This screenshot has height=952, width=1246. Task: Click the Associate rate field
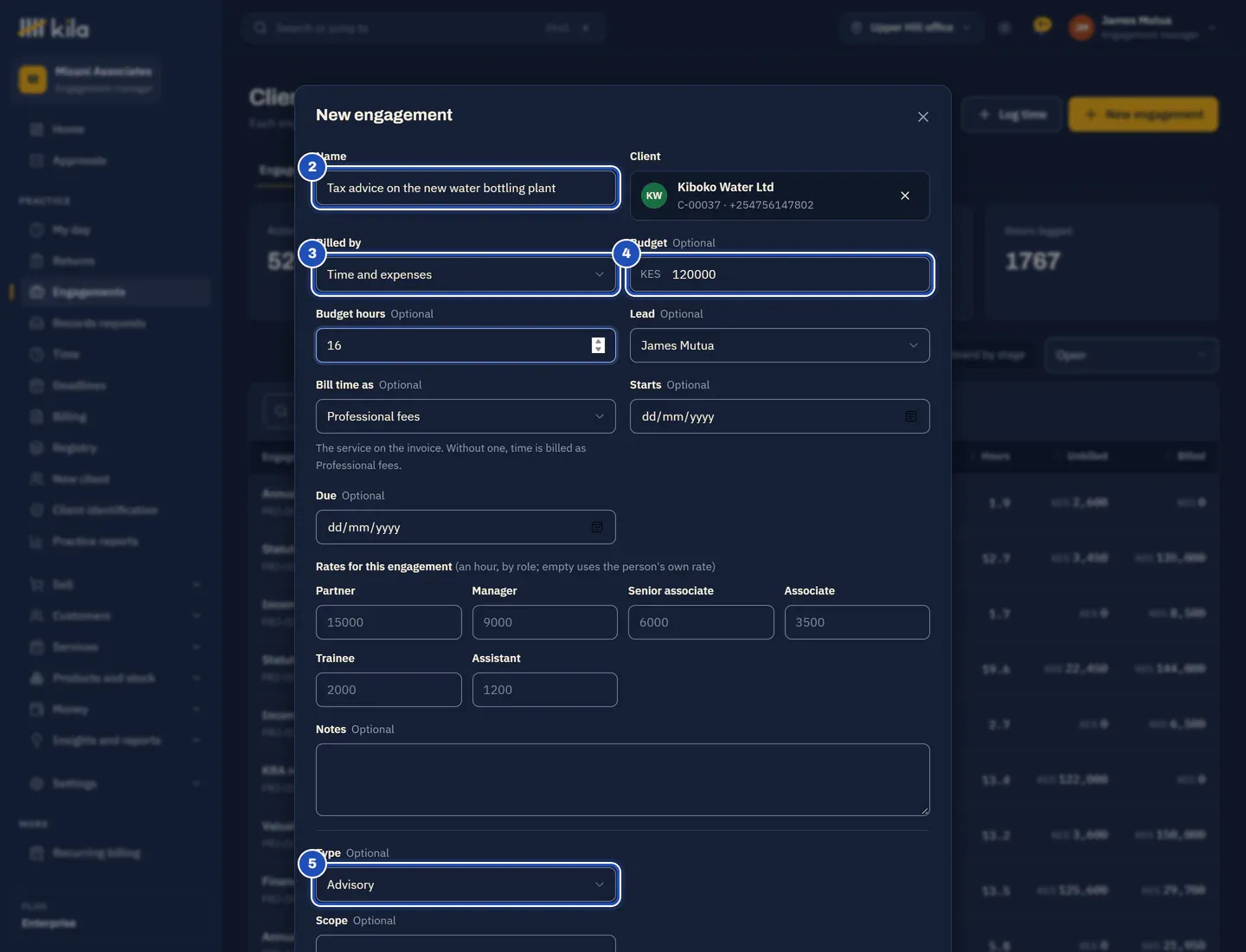pos(857,622)
